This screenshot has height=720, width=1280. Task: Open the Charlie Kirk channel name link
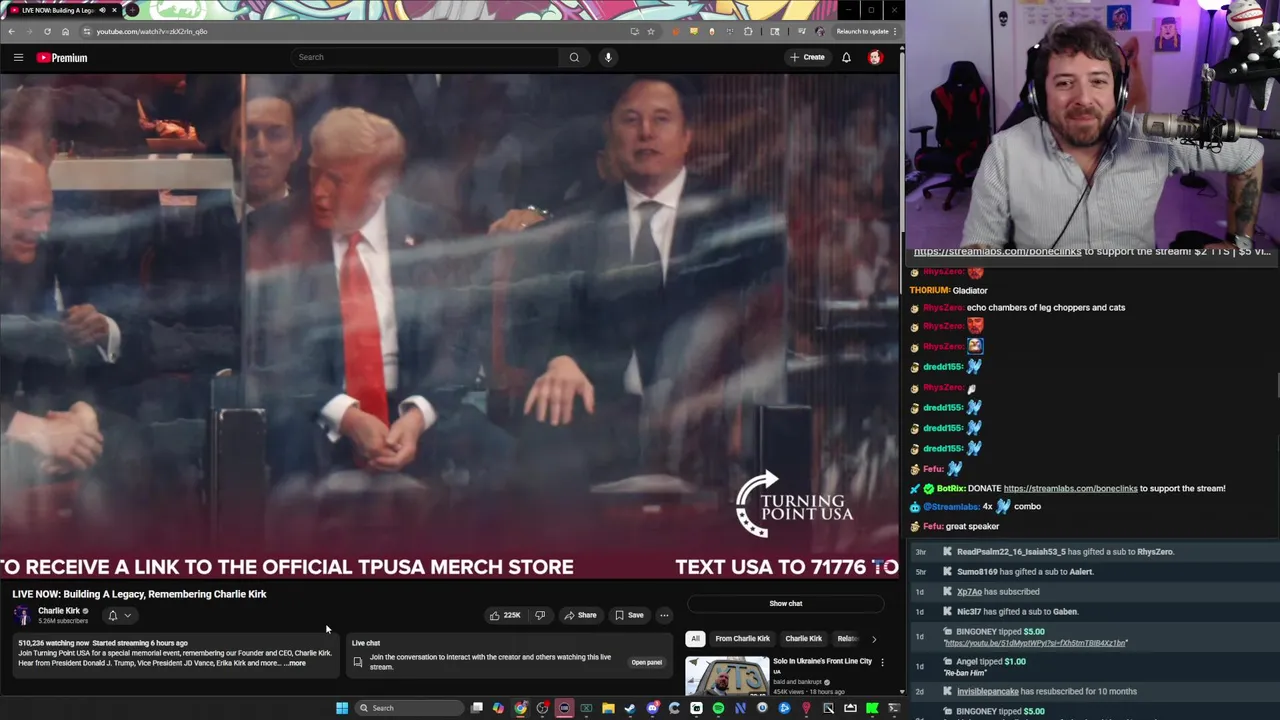(59, 611)
